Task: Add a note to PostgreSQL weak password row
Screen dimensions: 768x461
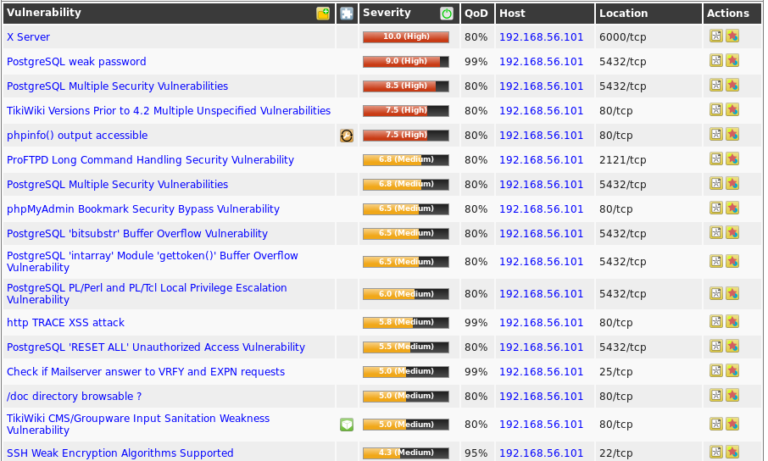Action: (x=716, y=61)
